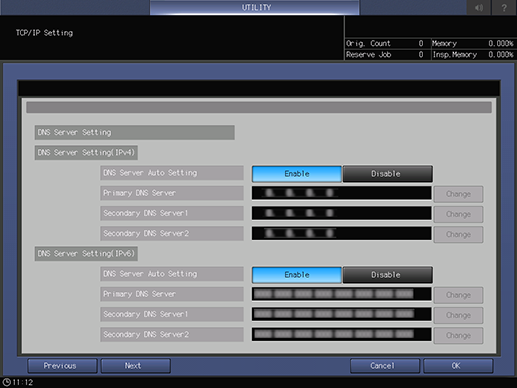The height and width of the screenshot is (388, 517).
Task: Change IPv6 Primary DNS Server
Action: click(458, 295)
